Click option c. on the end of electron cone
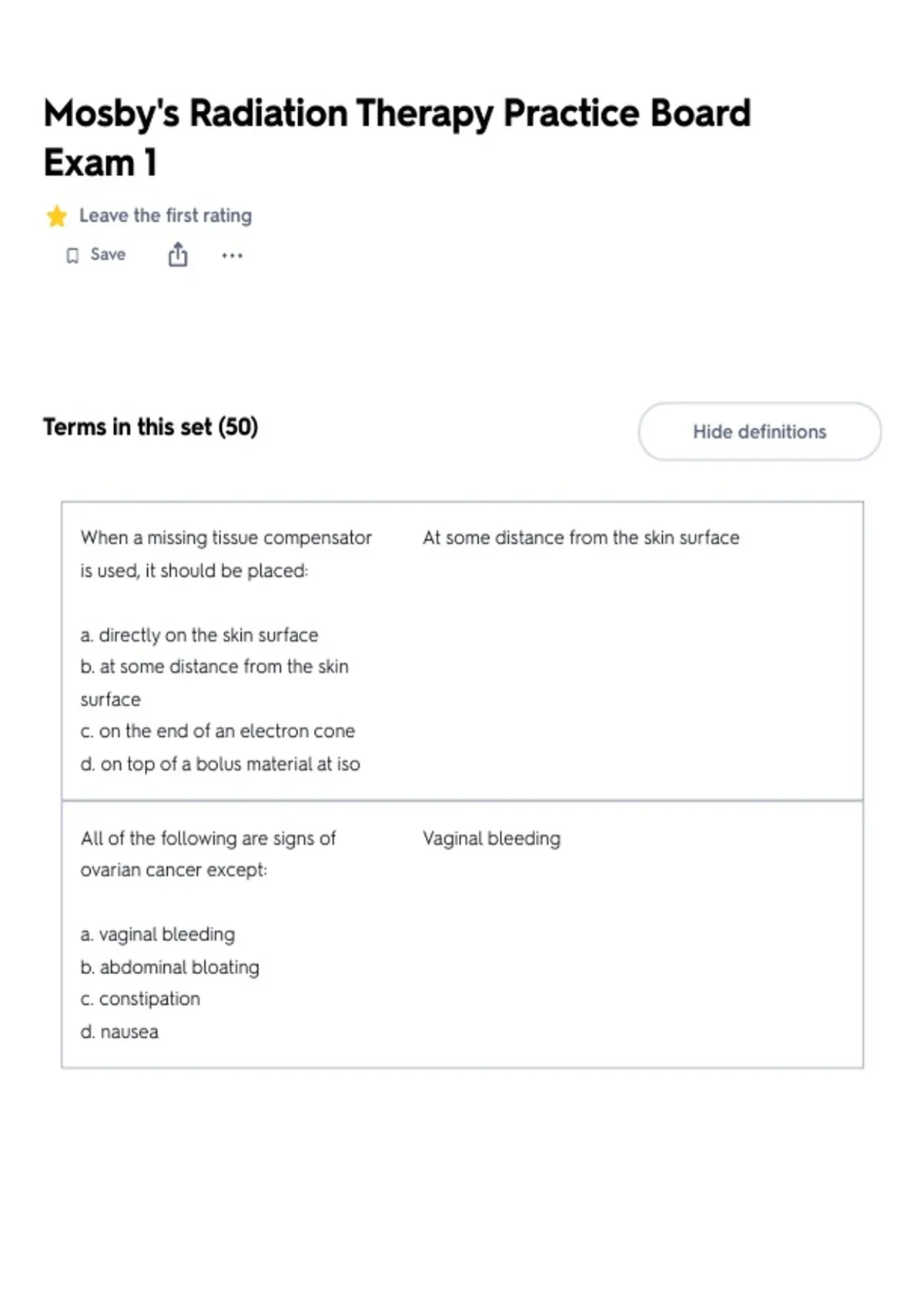Screen dimensions: 924x1309 click(218, 731)
